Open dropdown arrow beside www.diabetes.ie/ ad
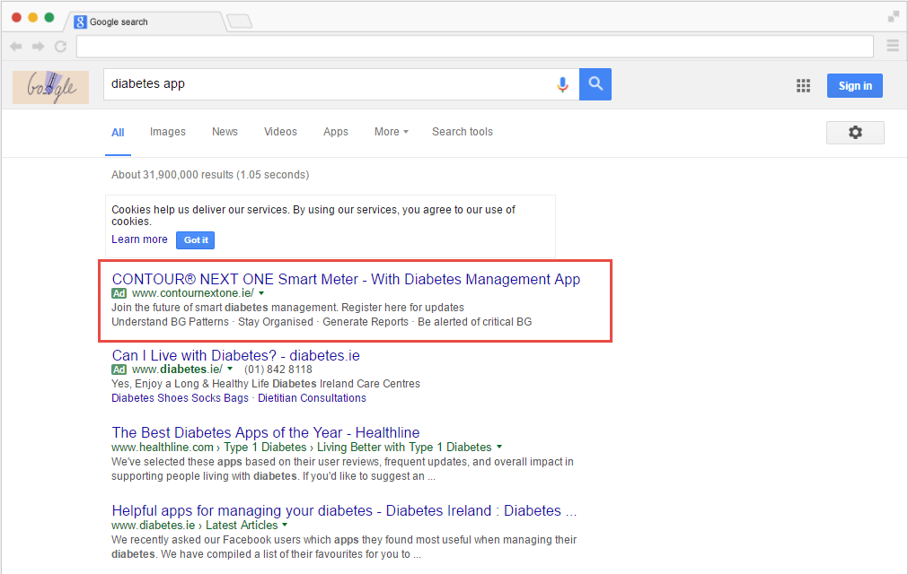Screen dimensions: 908x574 tap(230, 369)
